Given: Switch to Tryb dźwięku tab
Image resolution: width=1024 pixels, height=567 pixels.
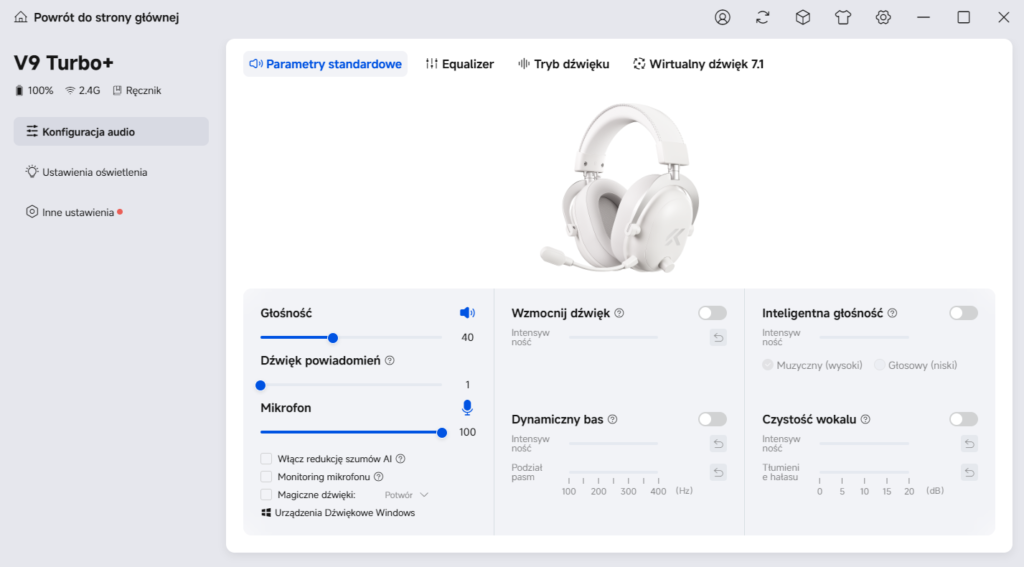Looking at the screenshot, I should [564, 64].
